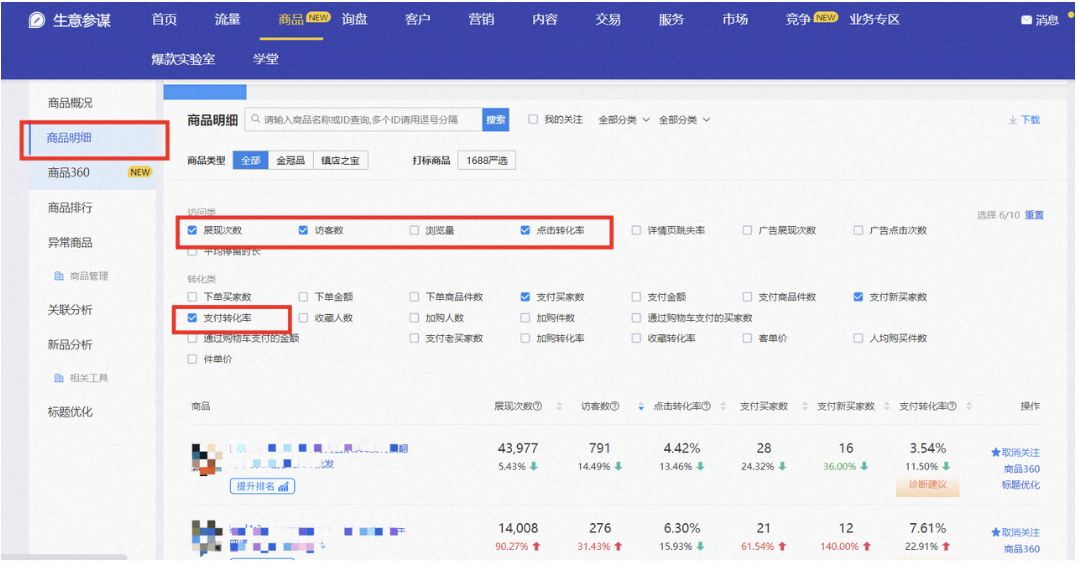Tick the 我的关注 checkbox
The image size is (1078, 564).
533,120
